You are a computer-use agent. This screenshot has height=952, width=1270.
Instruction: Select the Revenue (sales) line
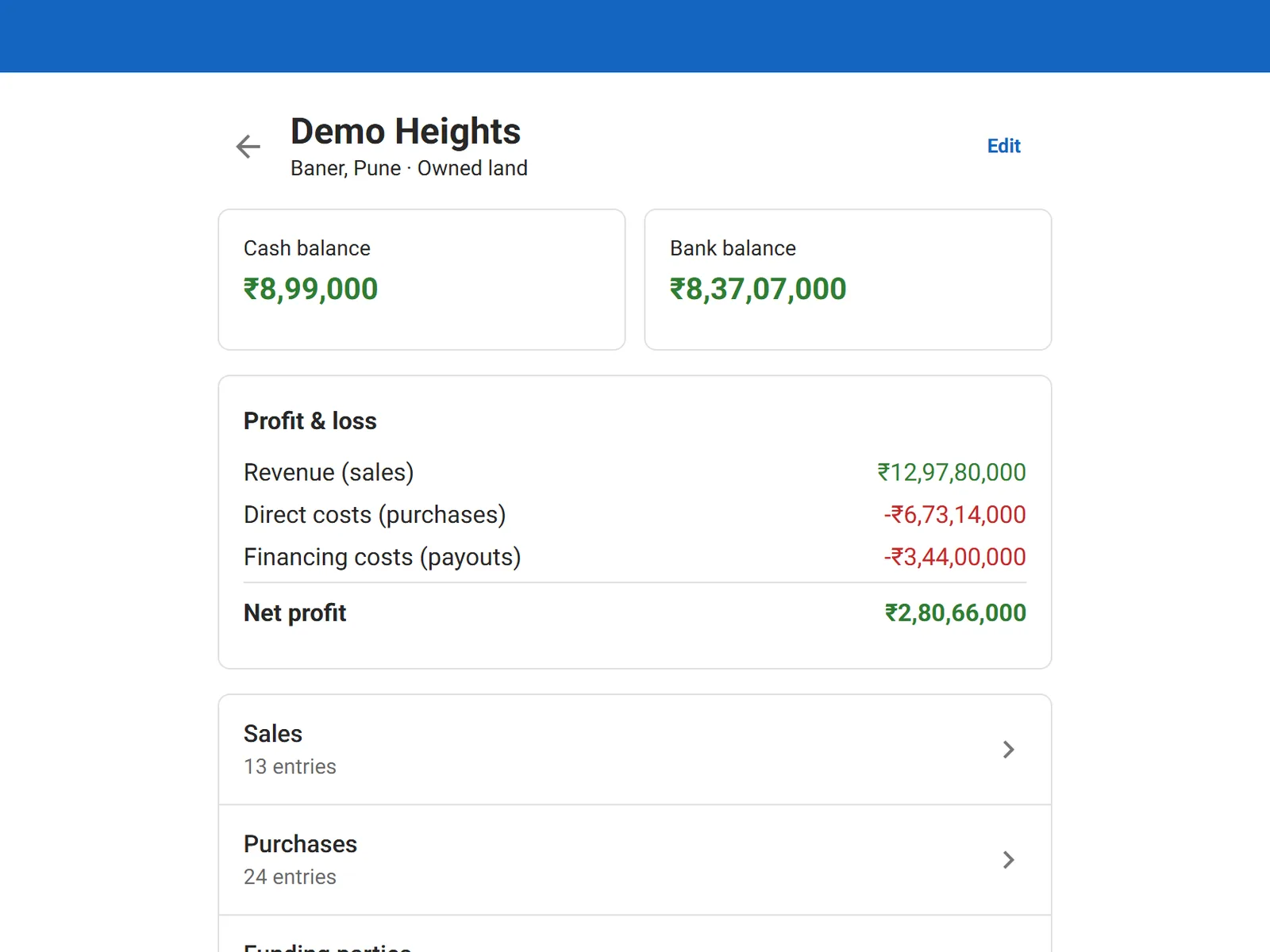coord(635,472)
